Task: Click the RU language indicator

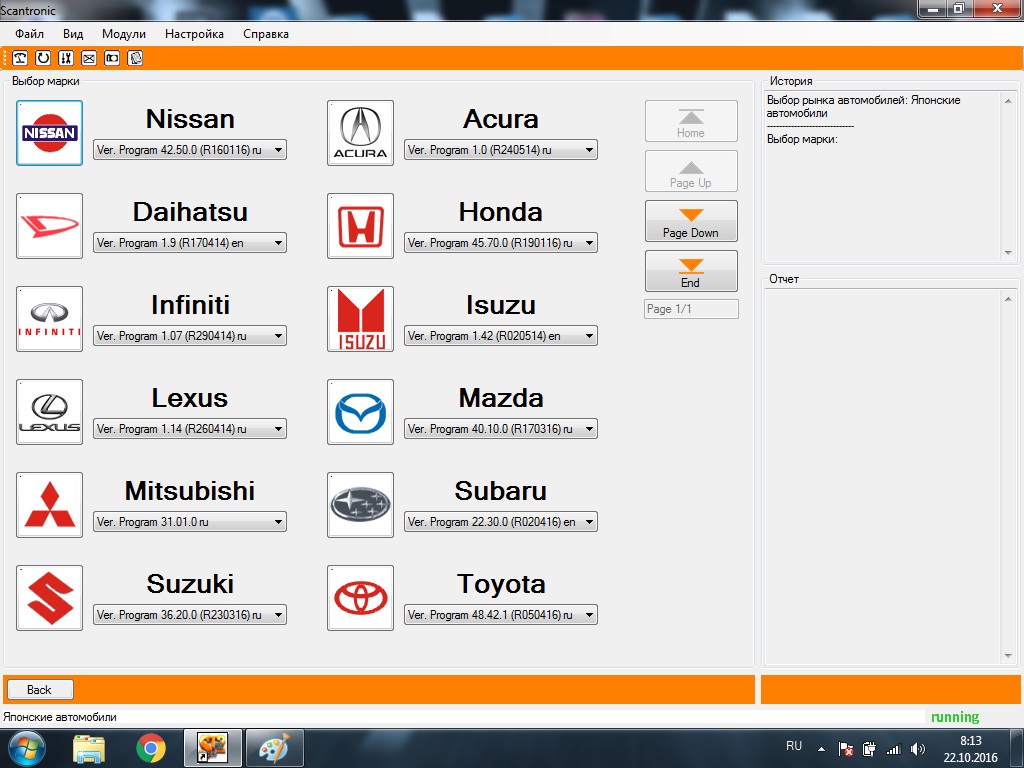Action: pyautogui.click(x=794, y=746)
